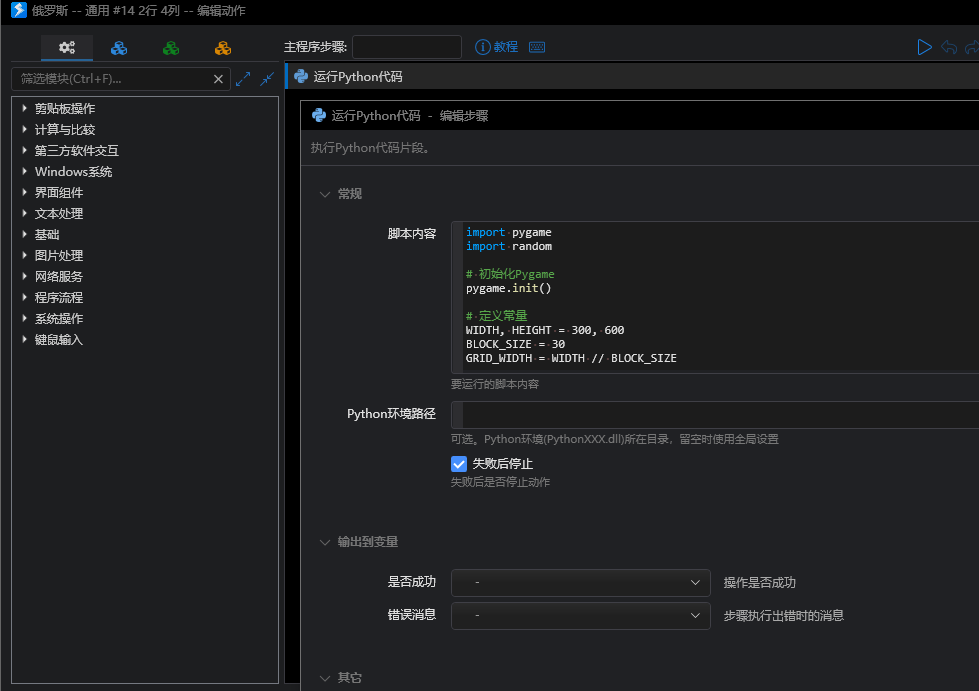Switch to the green cubes module tab

[x=170, y=47]
